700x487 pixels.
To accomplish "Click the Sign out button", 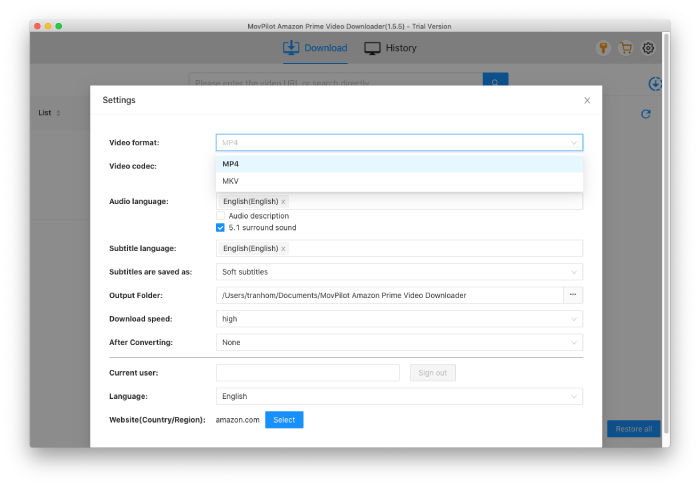I will 433,373.
